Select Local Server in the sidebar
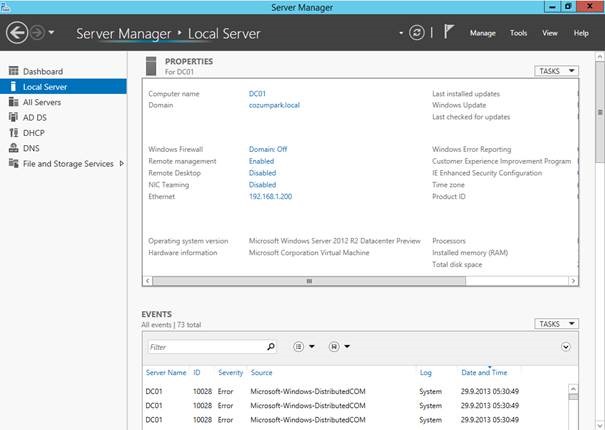Image resolution: width=605 pixels, height=430 pixels. 63,87
